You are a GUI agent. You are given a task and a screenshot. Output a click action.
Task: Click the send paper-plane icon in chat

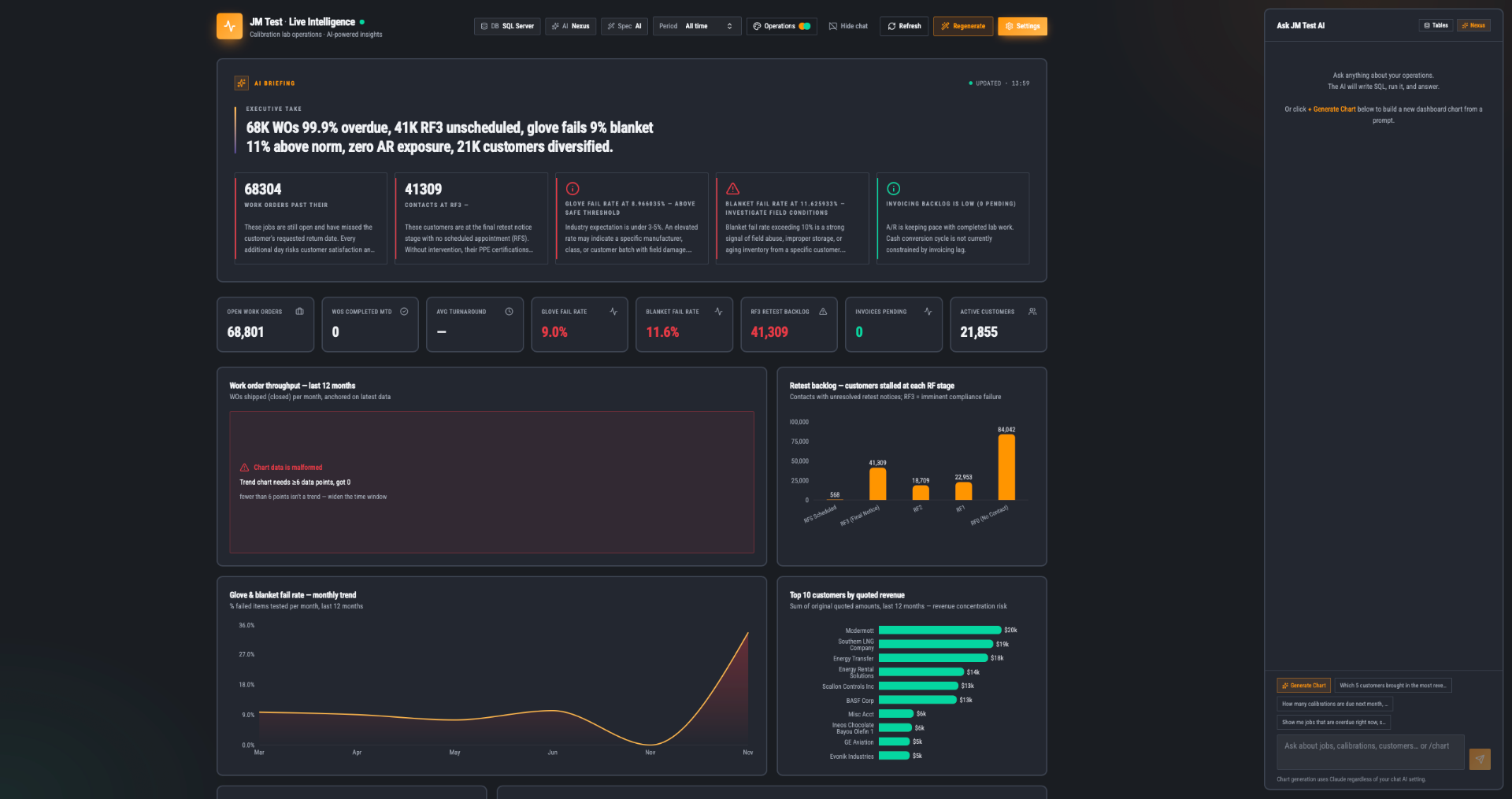click(x=1480, y=759)
